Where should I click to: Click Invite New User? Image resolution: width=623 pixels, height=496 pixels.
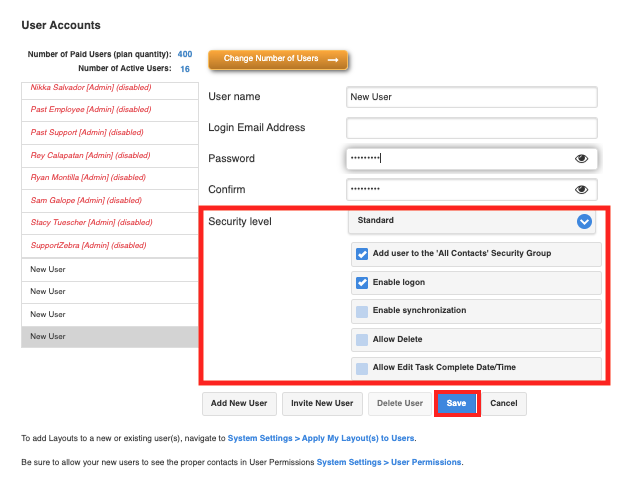[x=322, y=403]
